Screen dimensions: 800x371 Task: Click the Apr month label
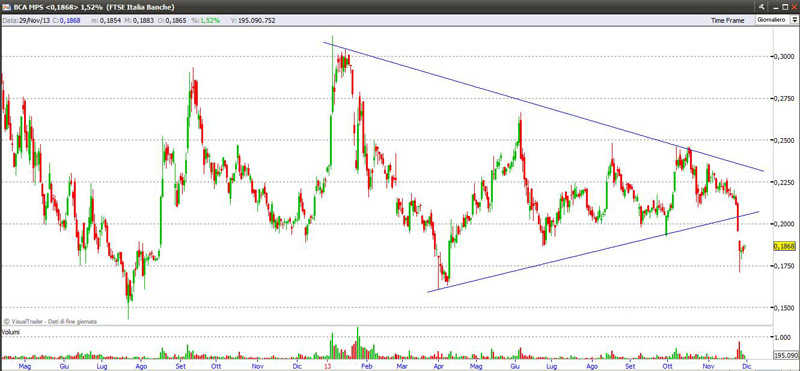click(438, 366)
